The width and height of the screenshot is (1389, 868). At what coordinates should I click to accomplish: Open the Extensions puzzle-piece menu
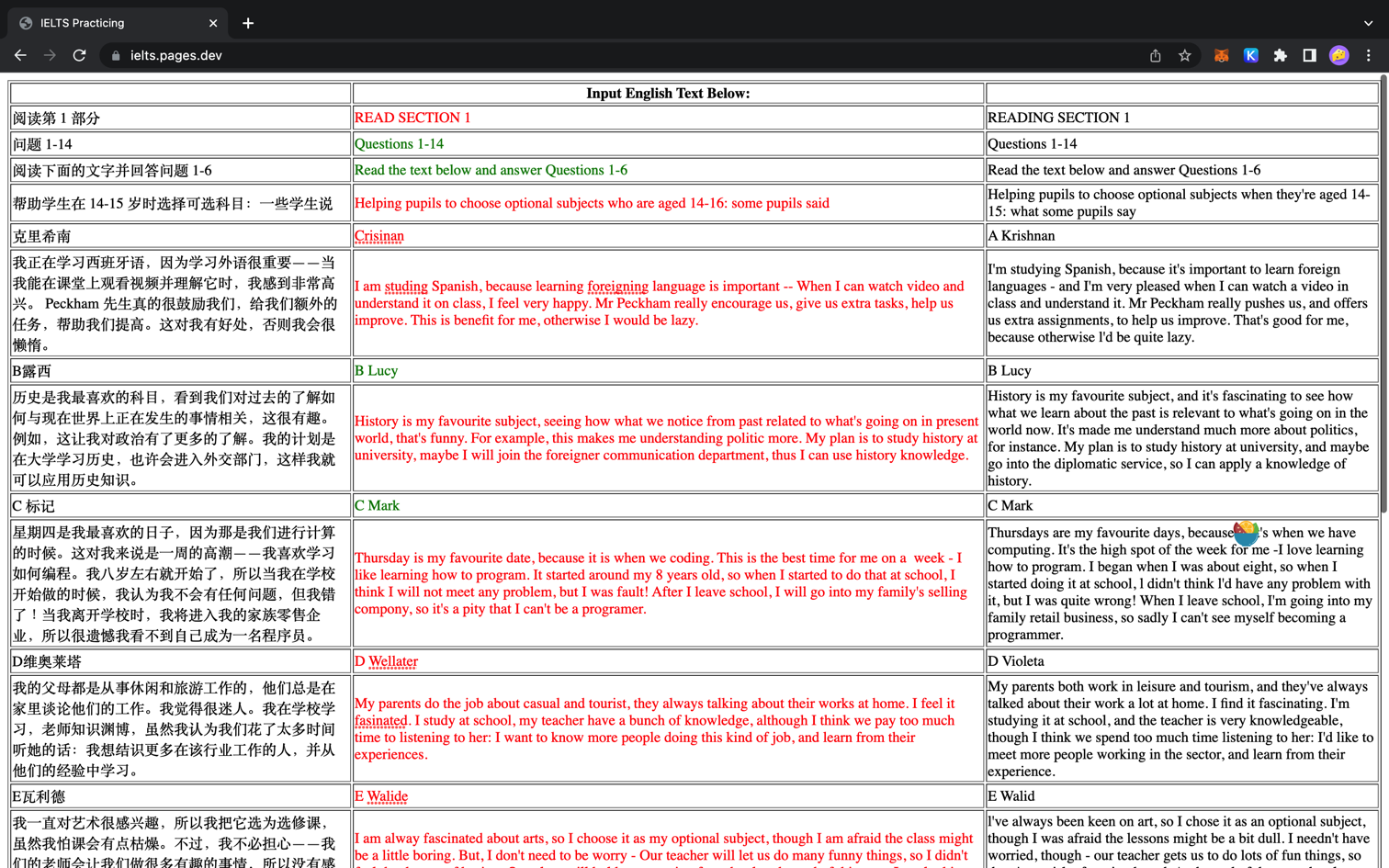tap(1280, 55)
